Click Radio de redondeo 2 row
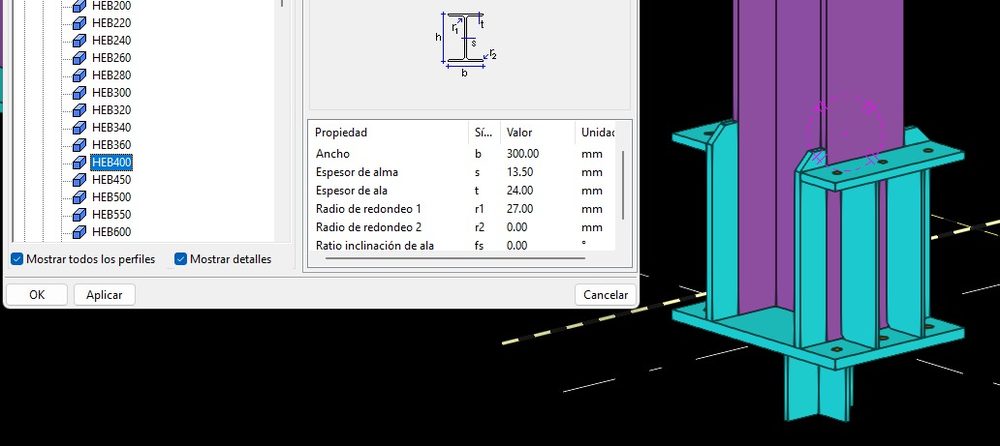Viewport: 1000px width, 446px height. [x=462, y=227]
